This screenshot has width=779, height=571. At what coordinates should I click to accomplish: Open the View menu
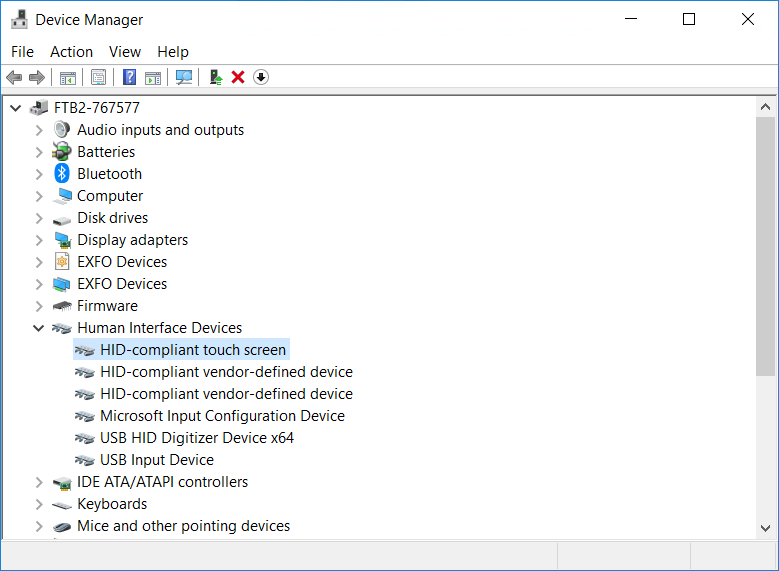pyautogui.click(x=125, y=52)
